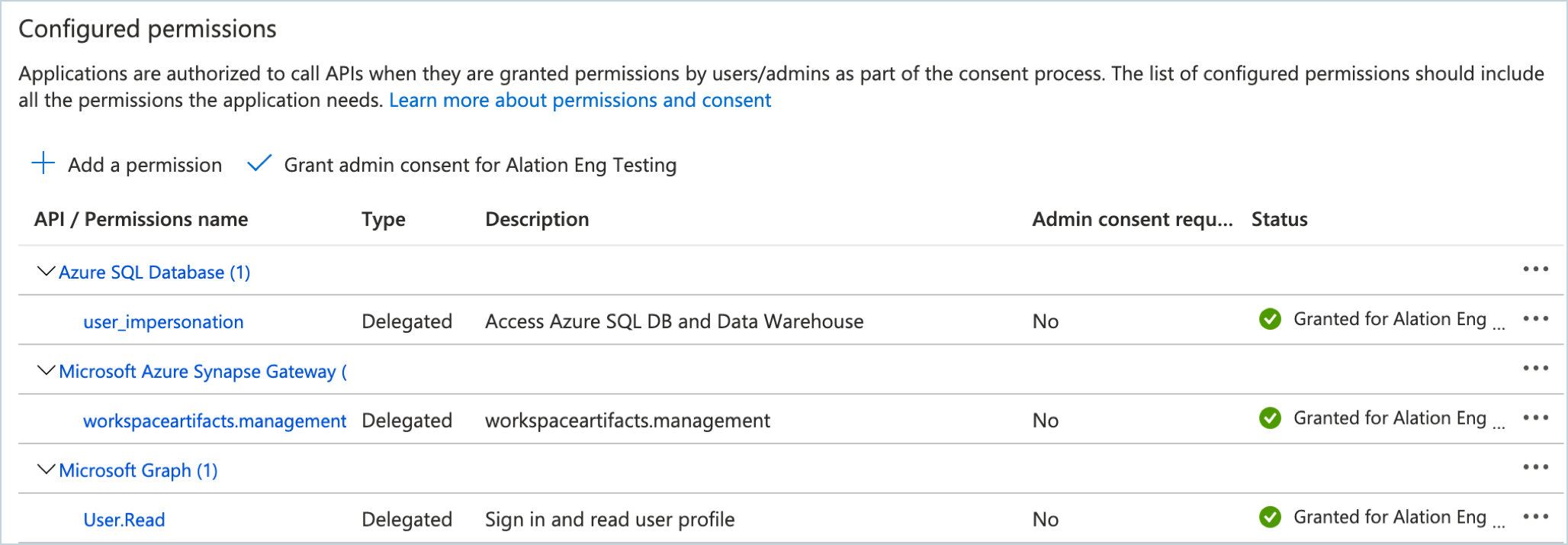The height and width of the screenshot is (545, 1568).
Task: Open the Microsoft Azure Synapse Gateway link
Action: (203, 372)
